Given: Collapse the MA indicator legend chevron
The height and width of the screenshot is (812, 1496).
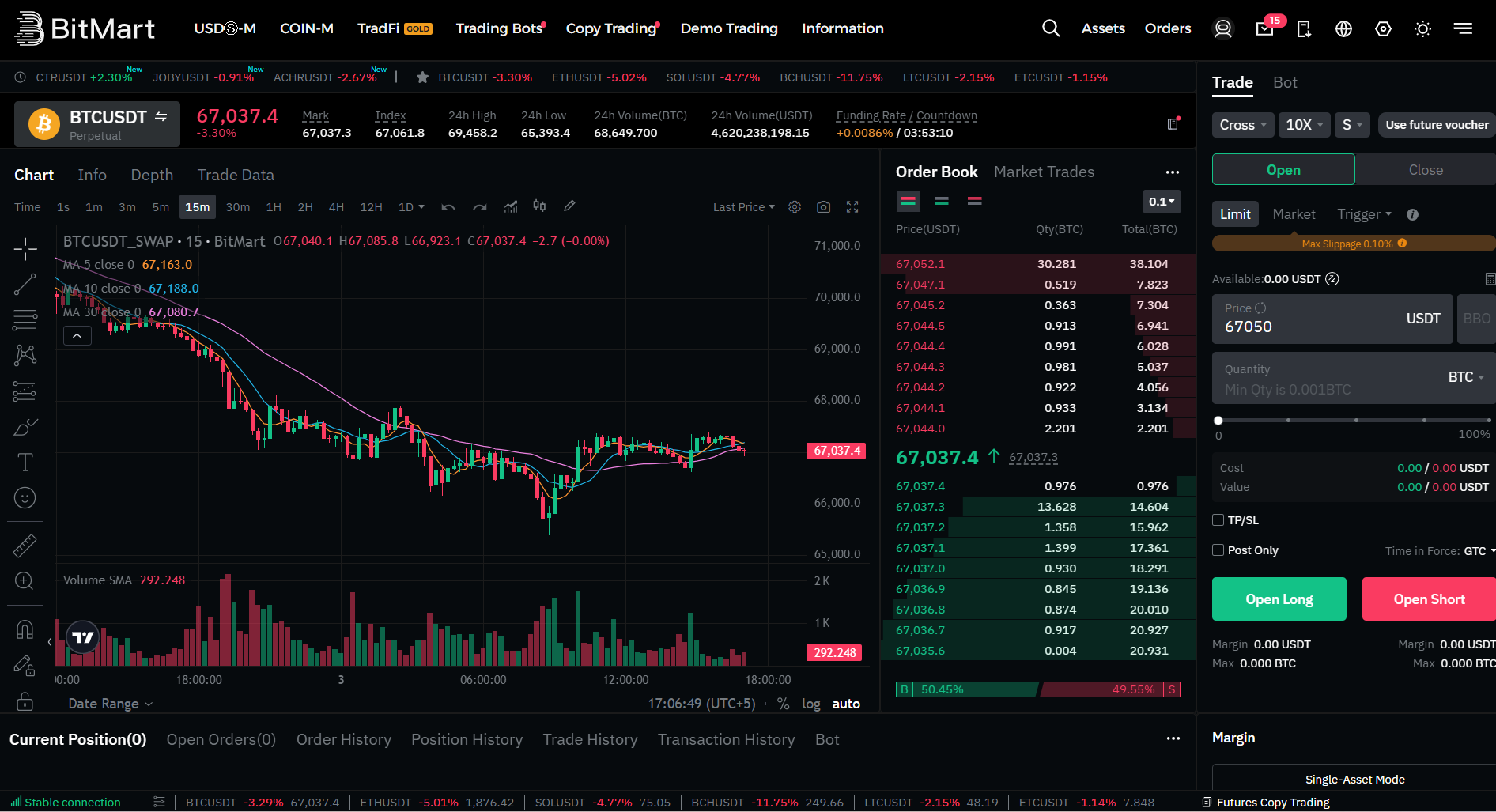Looking at the screenshot, I should [77, 336].
